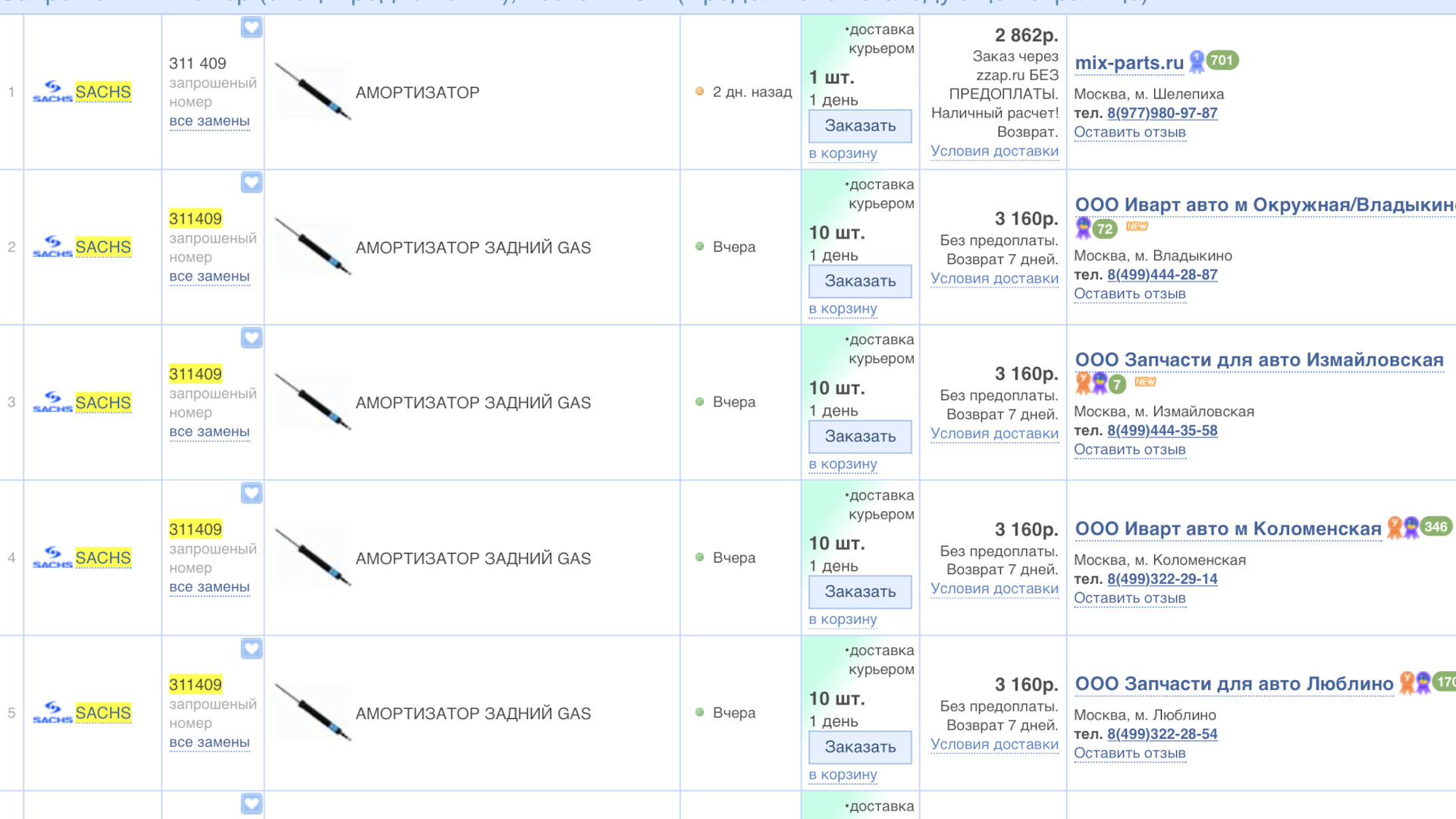Image resolution: width=1456 pixels, height=819 pixels.
Task: Click the purple ribbon under Иварт авто Окружная
Action: point(1084,227)
